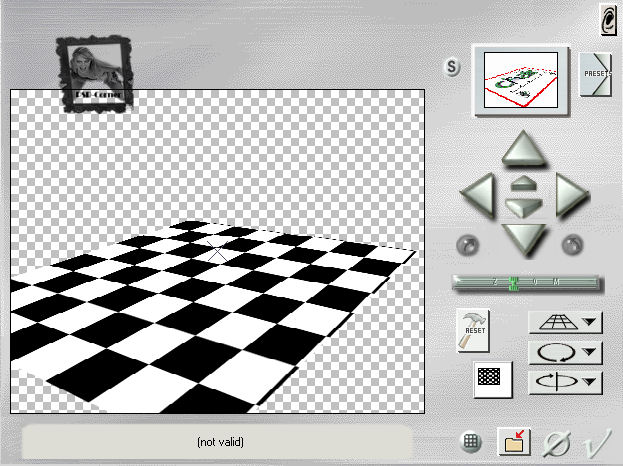Open the axis rotation dropdown
The height and width of the screenshot is (466, 623).
click(x=565, y=381)
